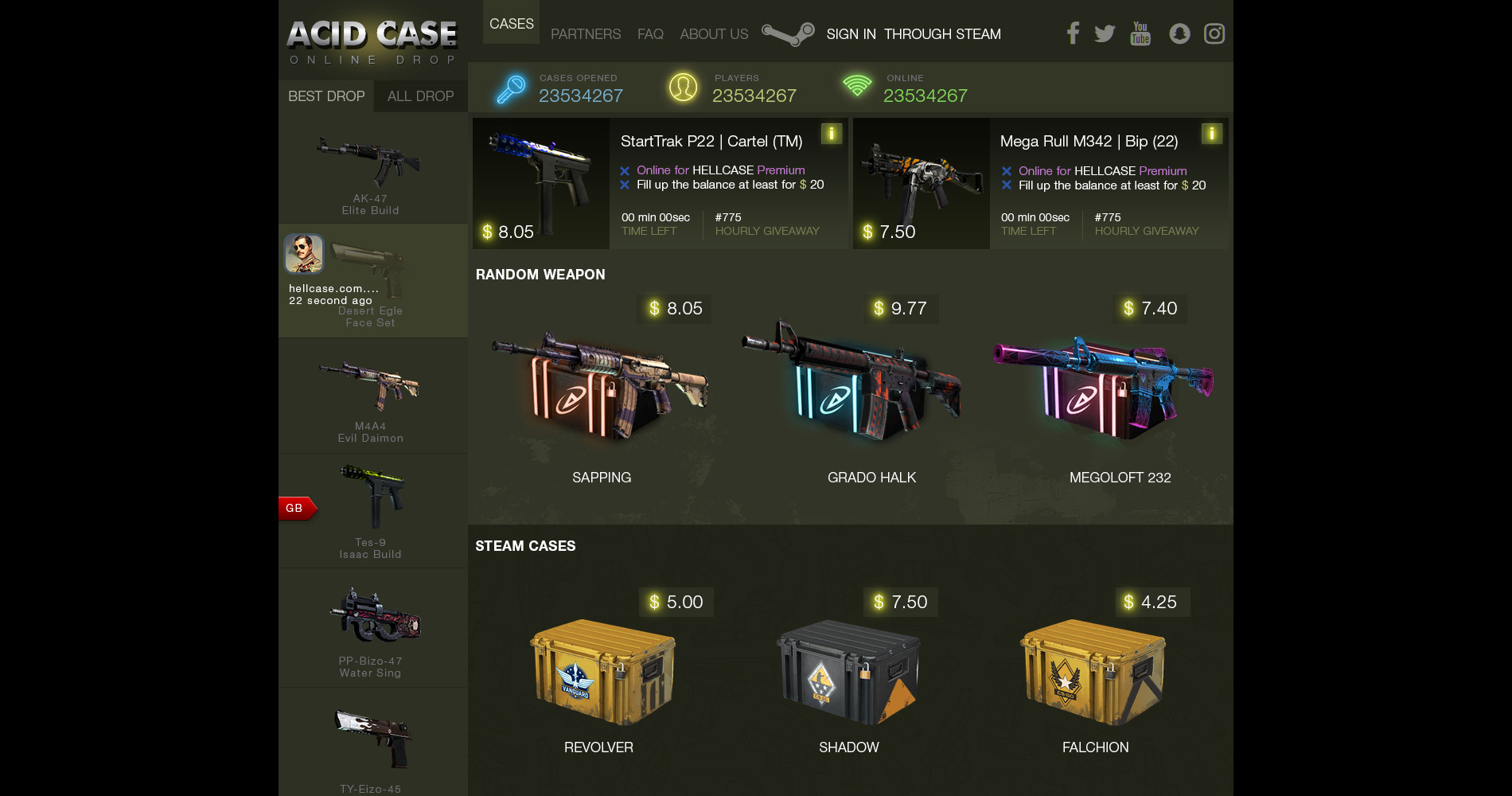Click the Steam logo icon in header
The width and height of the screenshot is (1512, 796).
pos(788,34)
